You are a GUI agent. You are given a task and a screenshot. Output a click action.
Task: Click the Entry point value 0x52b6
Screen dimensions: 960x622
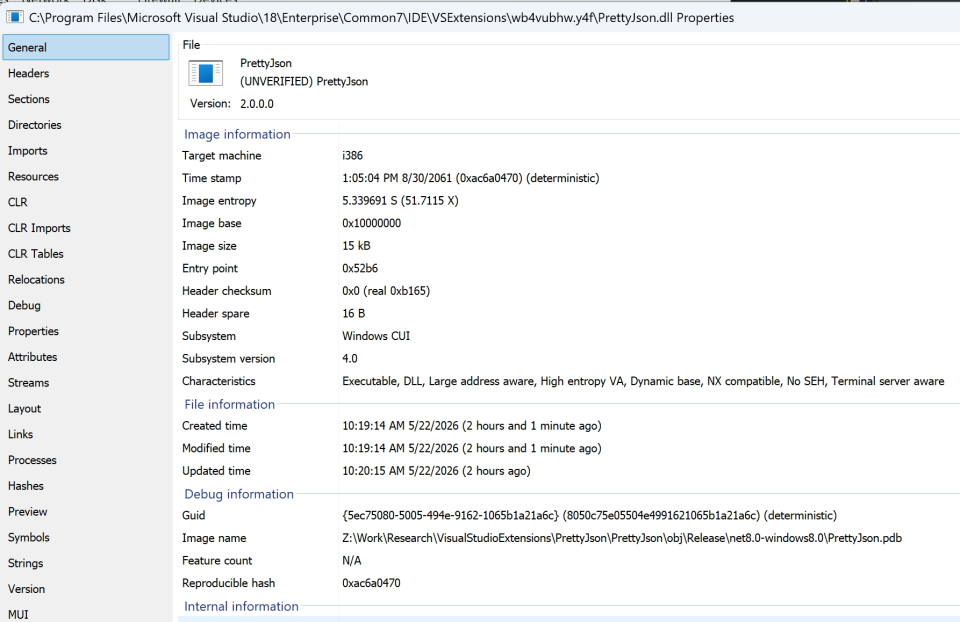359,268
